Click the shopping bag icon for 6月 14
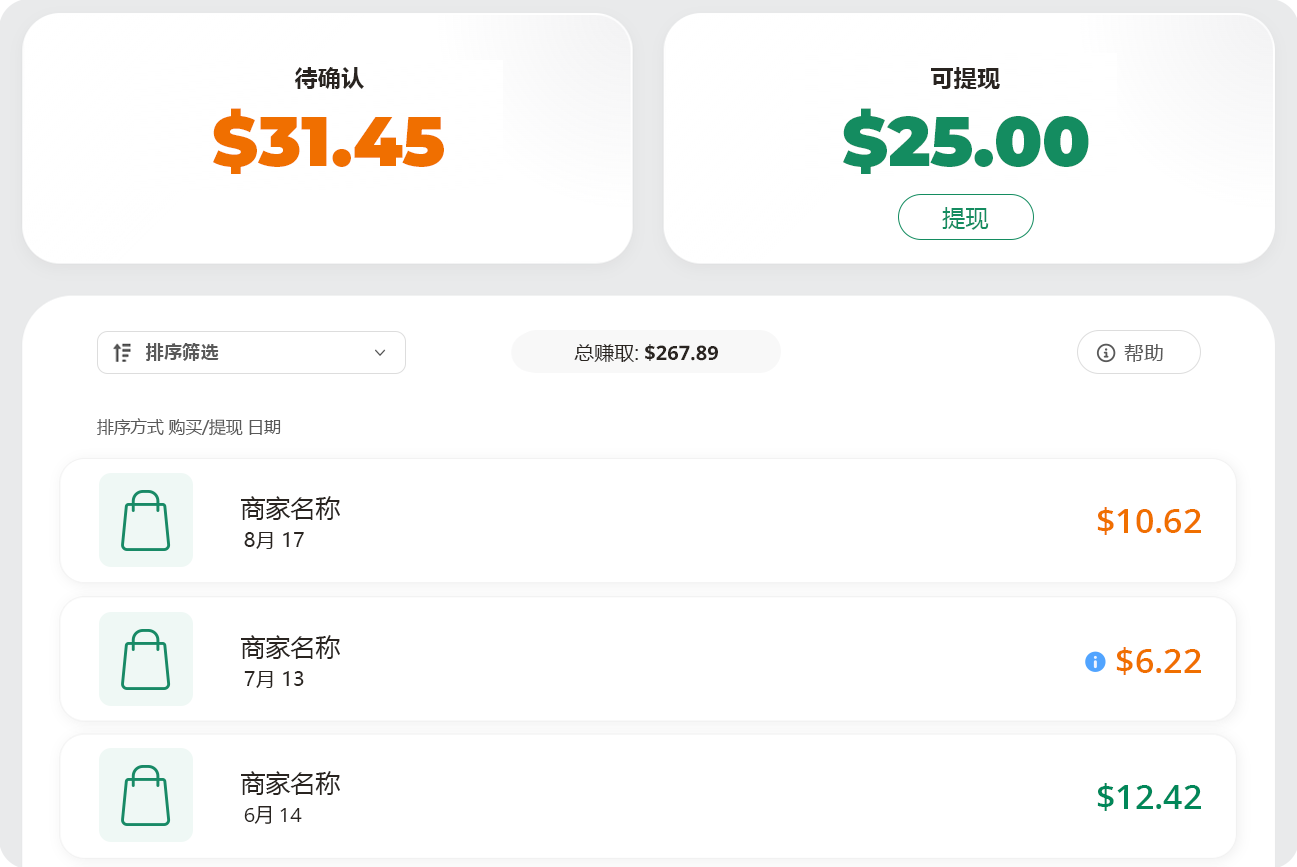This screenshot has height=867, width=1297. click(146, 795)
